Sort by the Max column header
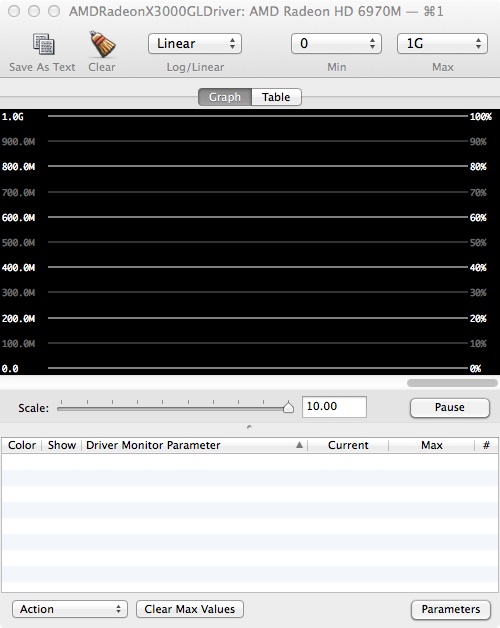 [431, 445]
